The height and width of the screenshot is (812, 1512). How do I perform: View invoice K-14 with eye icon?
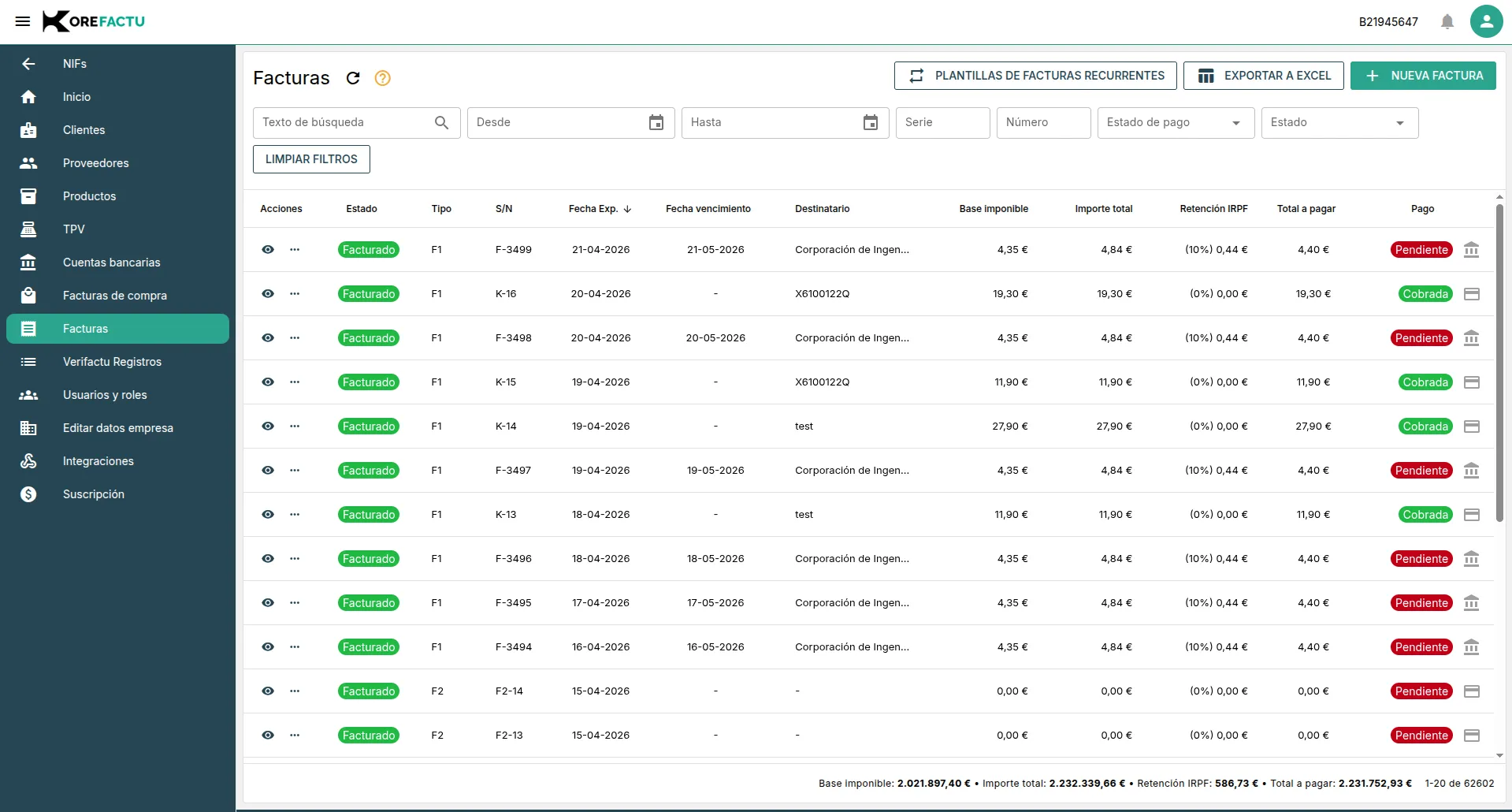click(268, 426)
